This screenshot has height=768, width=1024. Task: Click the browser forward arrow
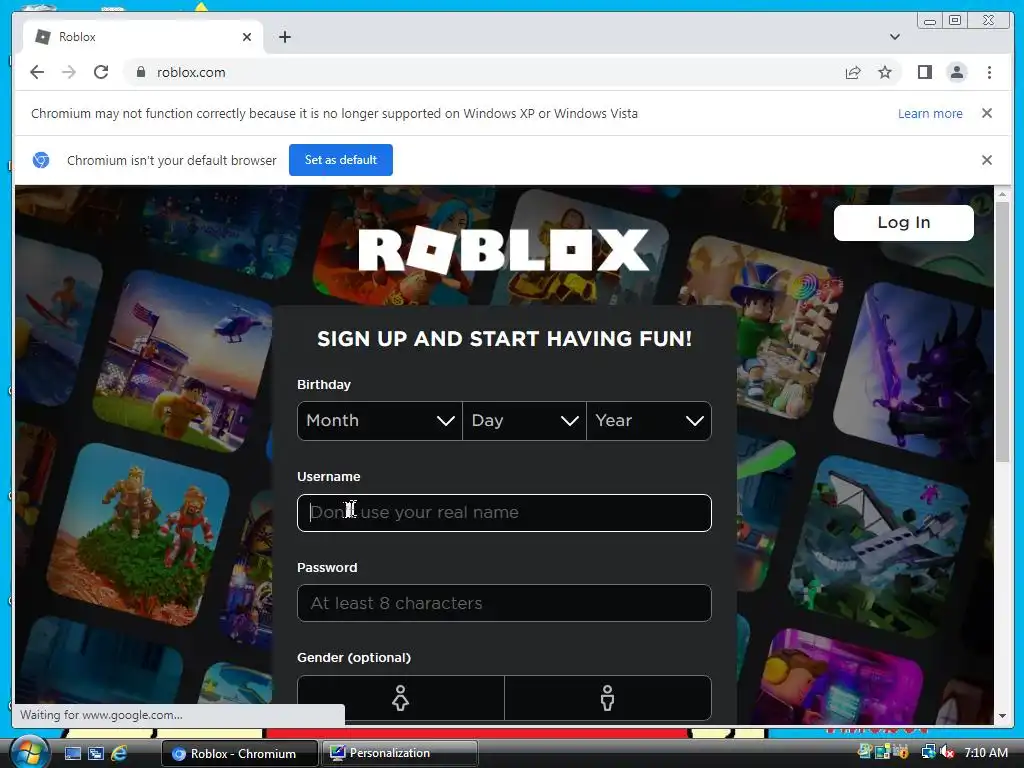[69, 72]
